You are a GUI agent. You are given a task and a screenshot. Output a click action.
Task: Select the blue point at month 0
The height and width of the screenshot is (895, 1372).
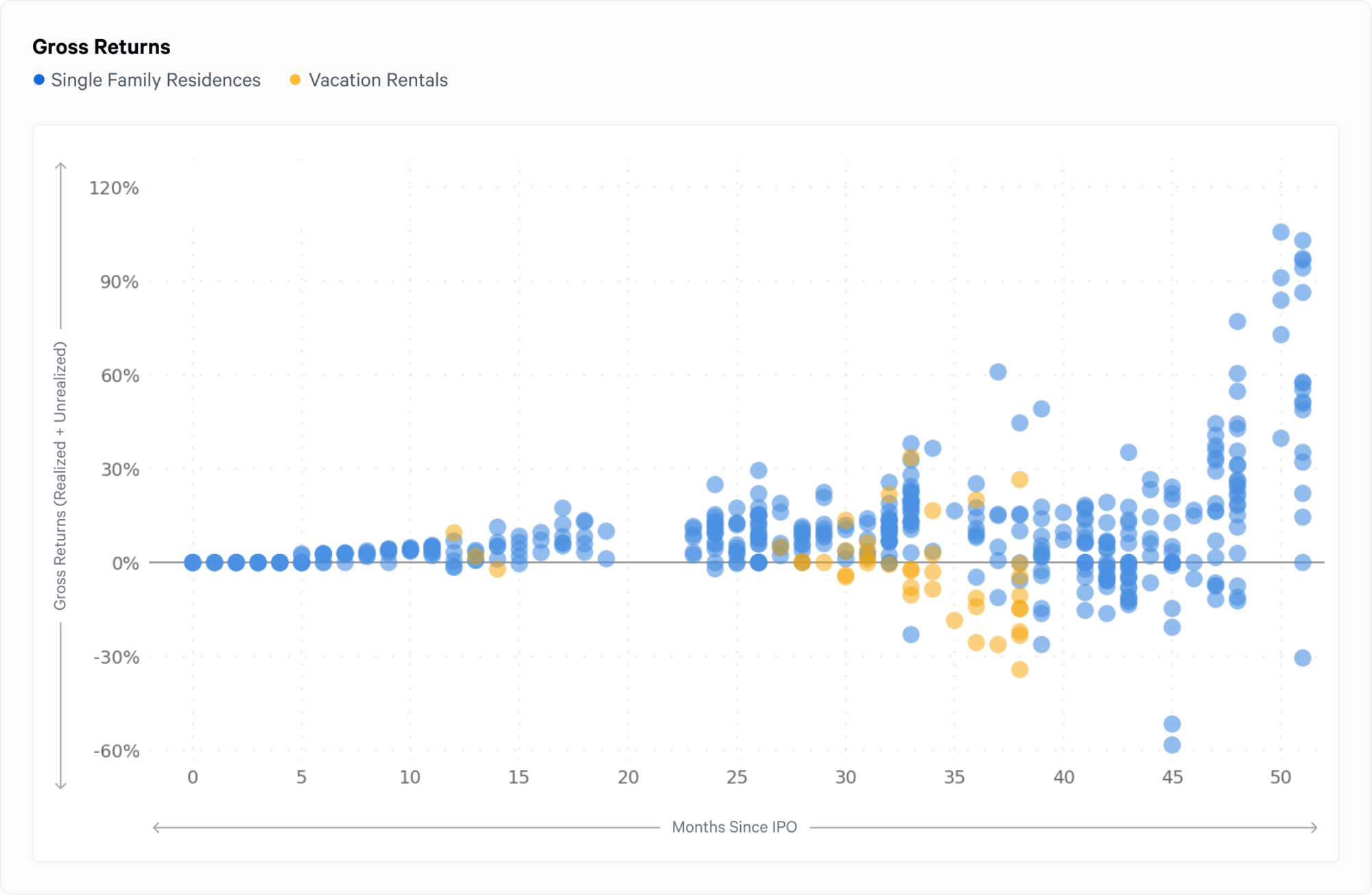[x=193, y=562]
